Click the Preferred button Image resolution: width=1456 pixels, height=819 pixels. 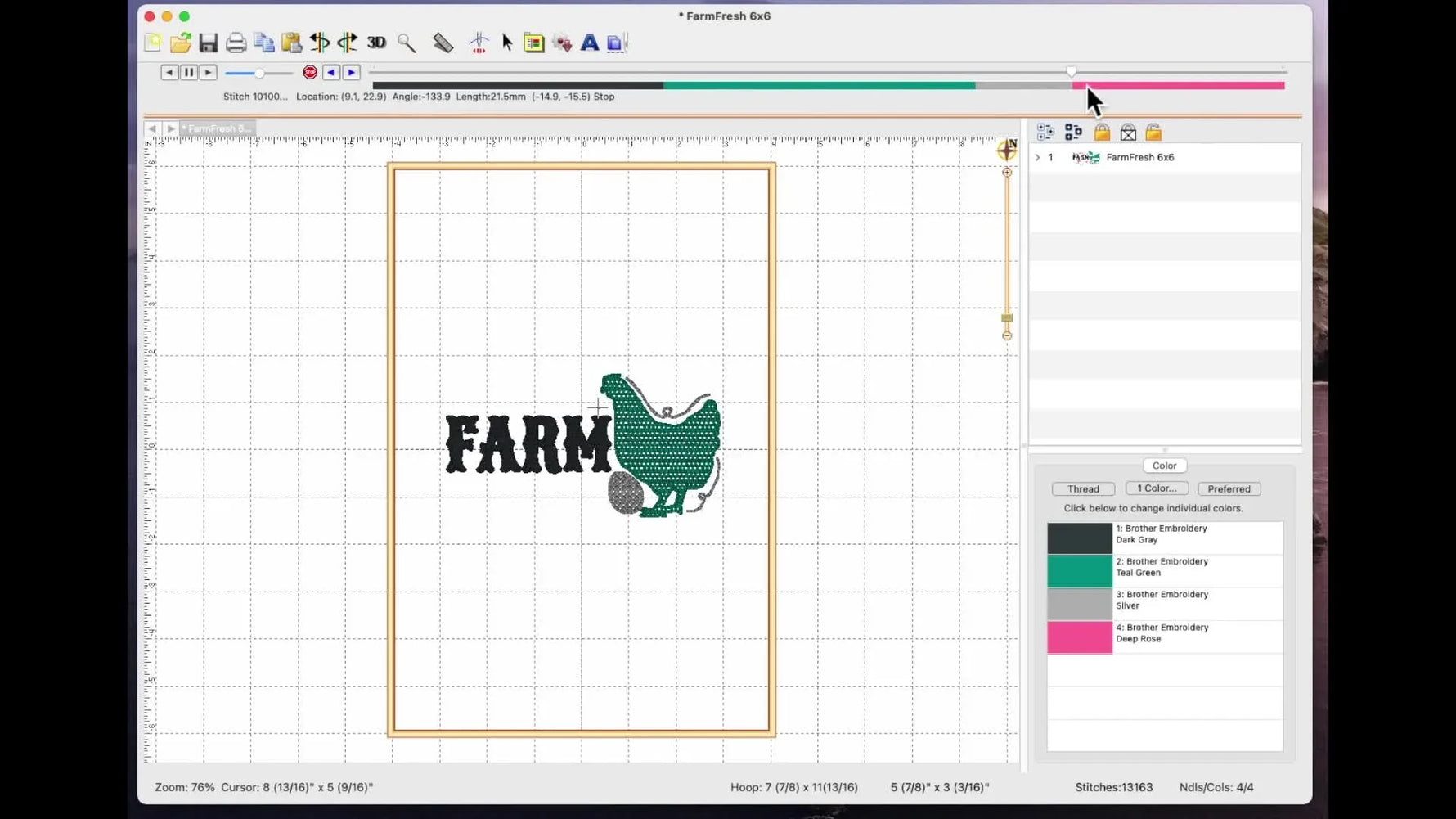[x=1229, y=489]
